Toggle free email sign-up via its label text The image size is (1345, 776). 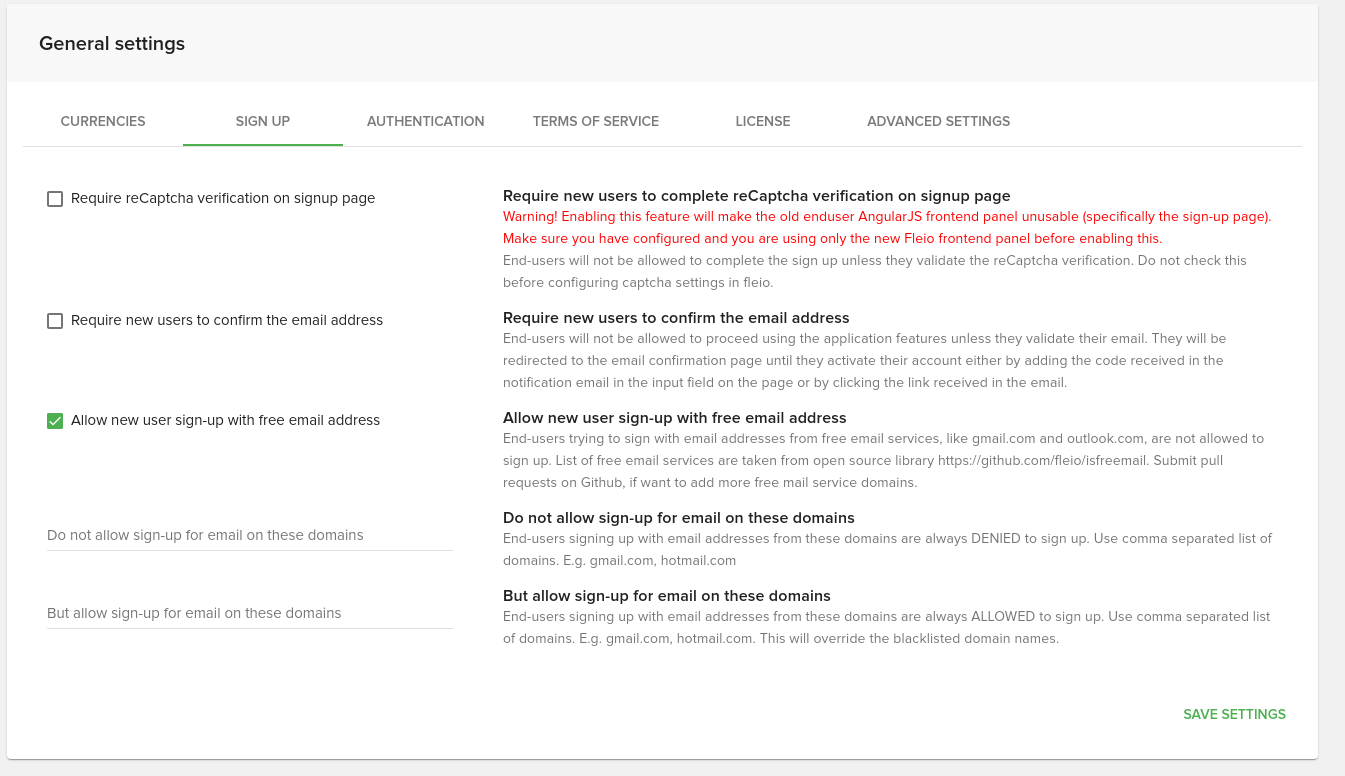224,420
